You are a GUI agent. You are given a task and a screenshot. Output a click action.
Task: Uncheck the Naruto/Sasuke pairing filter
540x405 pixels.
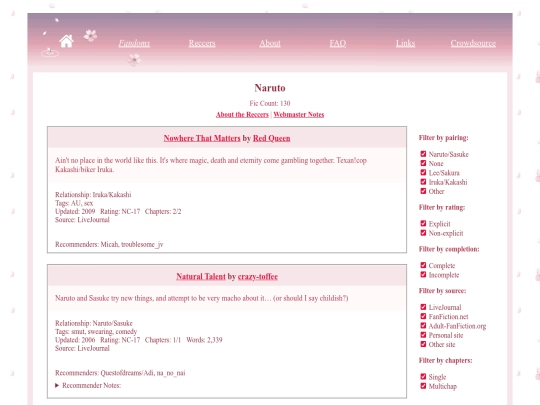tap(423, 154)
